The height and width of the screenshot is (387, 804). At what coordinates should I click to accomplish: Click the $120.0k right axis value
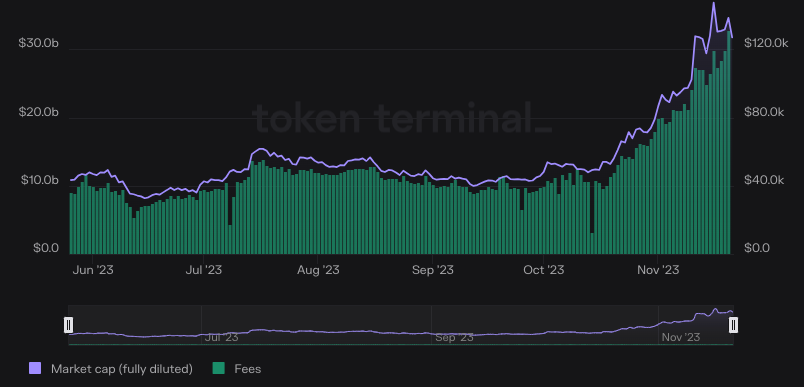click(766, 44)
